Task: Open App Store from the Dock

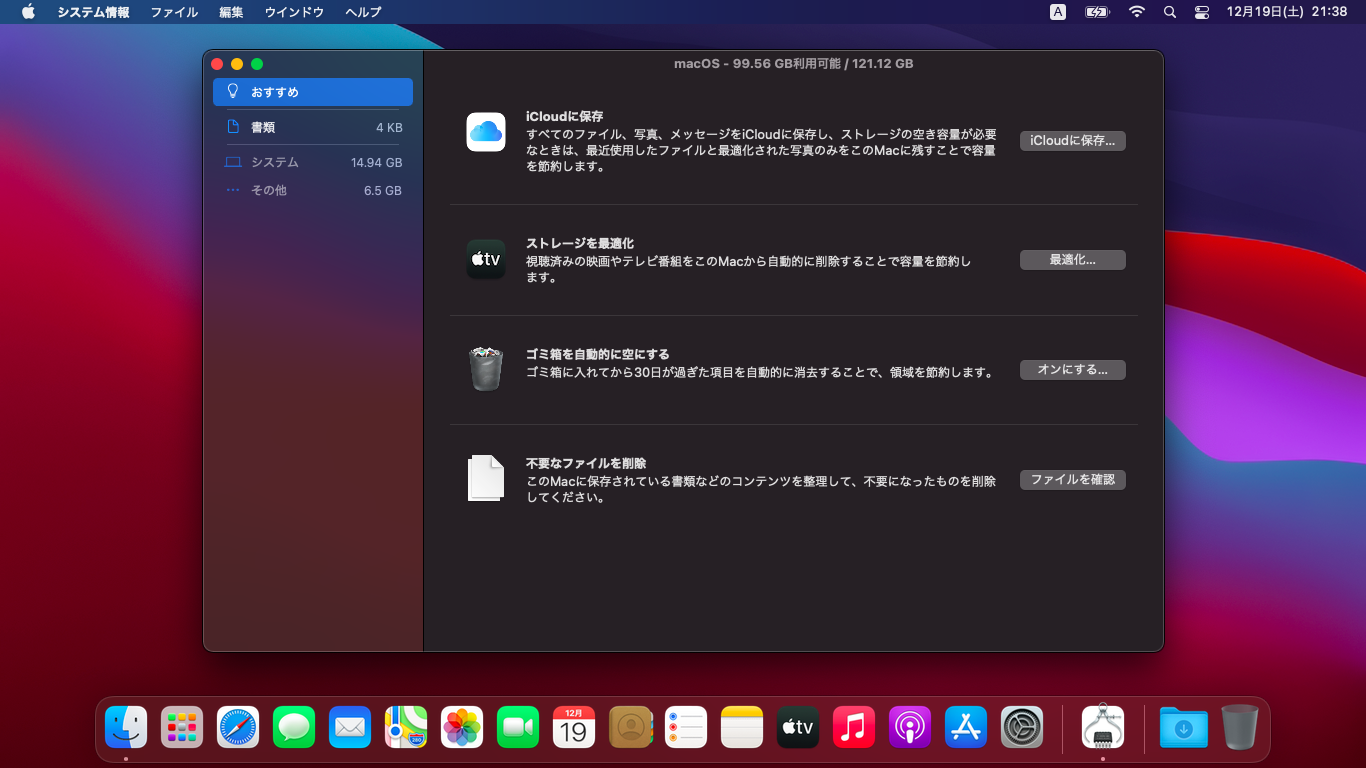Action: tap(966, 727)
